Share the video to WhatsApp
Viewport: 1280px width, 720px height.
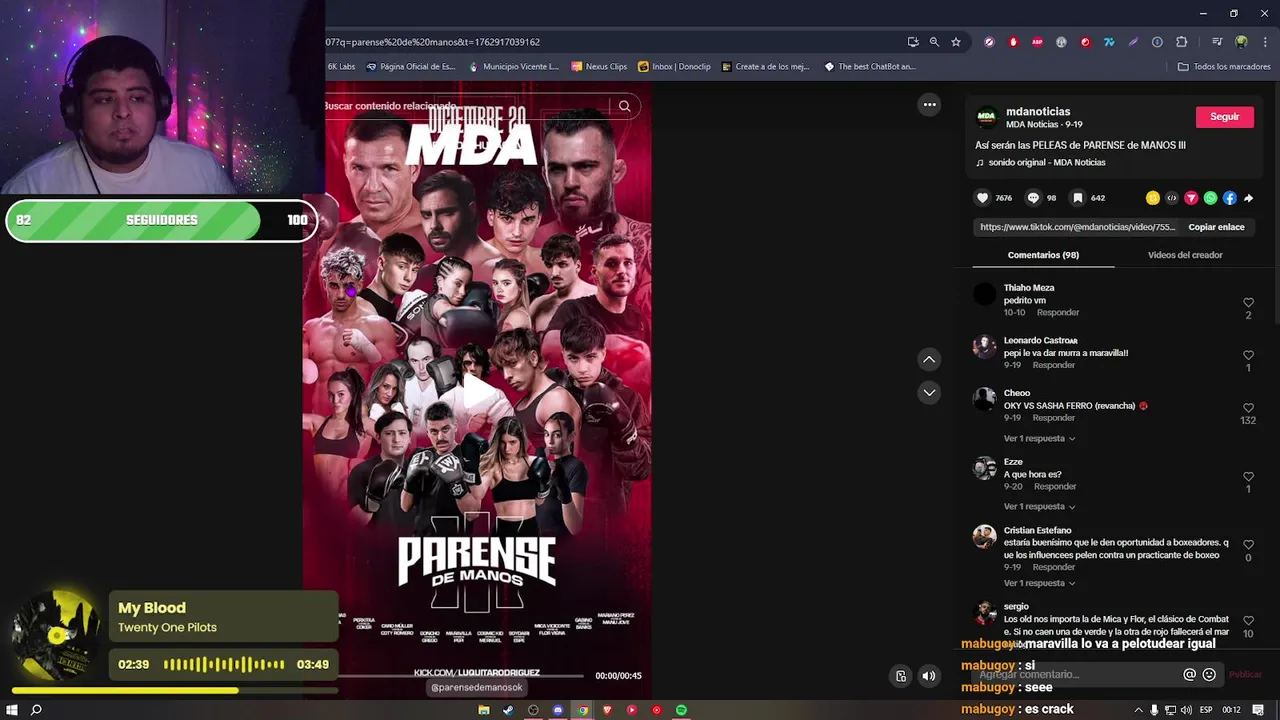(1211, 198)
